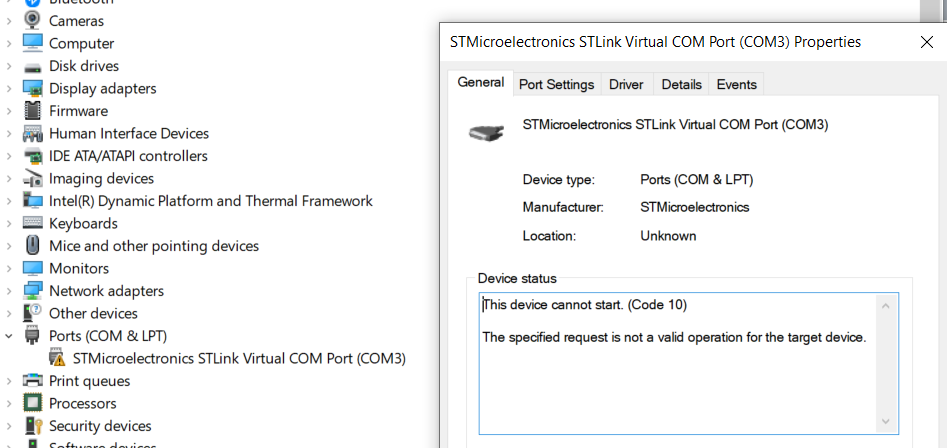The width and height of the screenshot is (947, 448).
Task: Click the Network adapters icon
Action: pyautogui.click(x=33, y=290)
